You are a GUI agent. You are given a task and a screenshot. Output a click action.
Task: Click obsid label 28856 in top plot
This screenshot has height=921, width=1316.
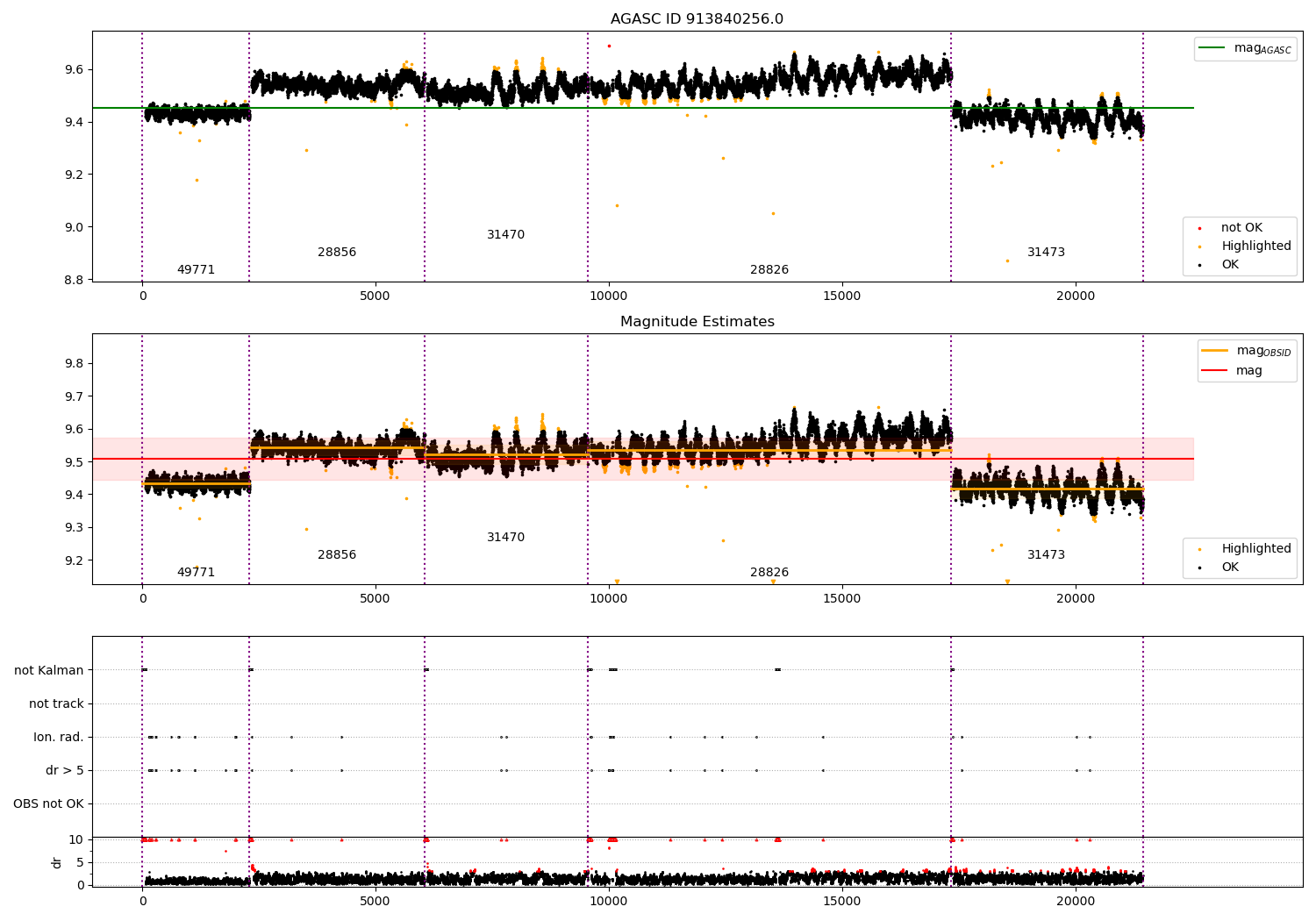[337, 253]
